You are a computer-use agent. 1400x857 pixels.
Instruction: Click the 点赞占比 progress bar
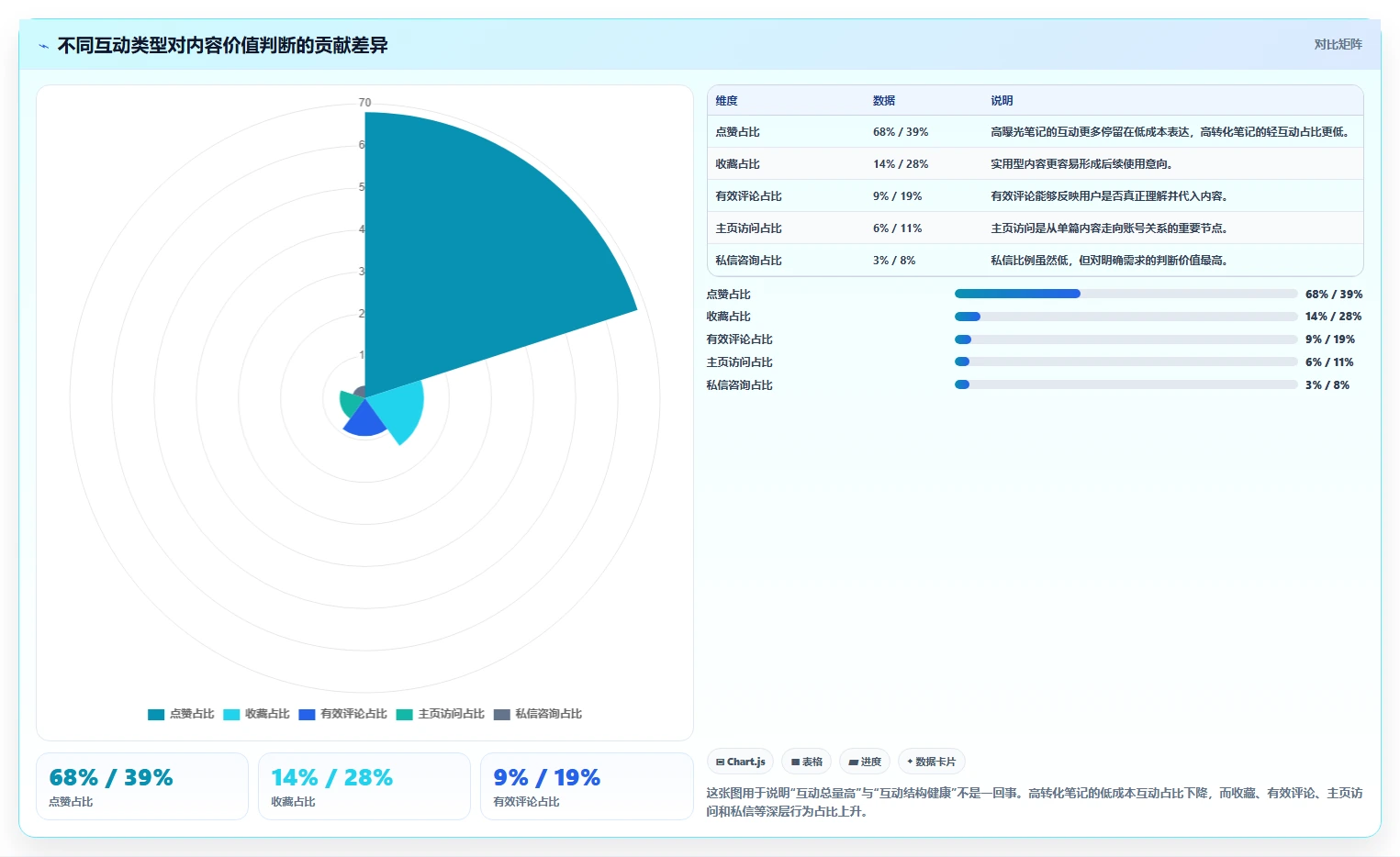tap(1126, 294)
